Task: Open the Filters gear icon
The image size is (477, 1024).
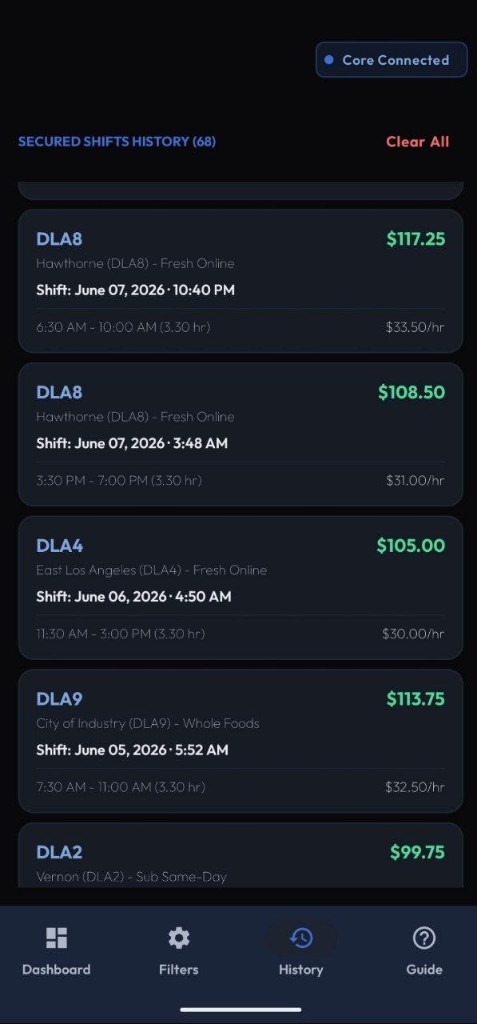Action: (x=178, y=938)
